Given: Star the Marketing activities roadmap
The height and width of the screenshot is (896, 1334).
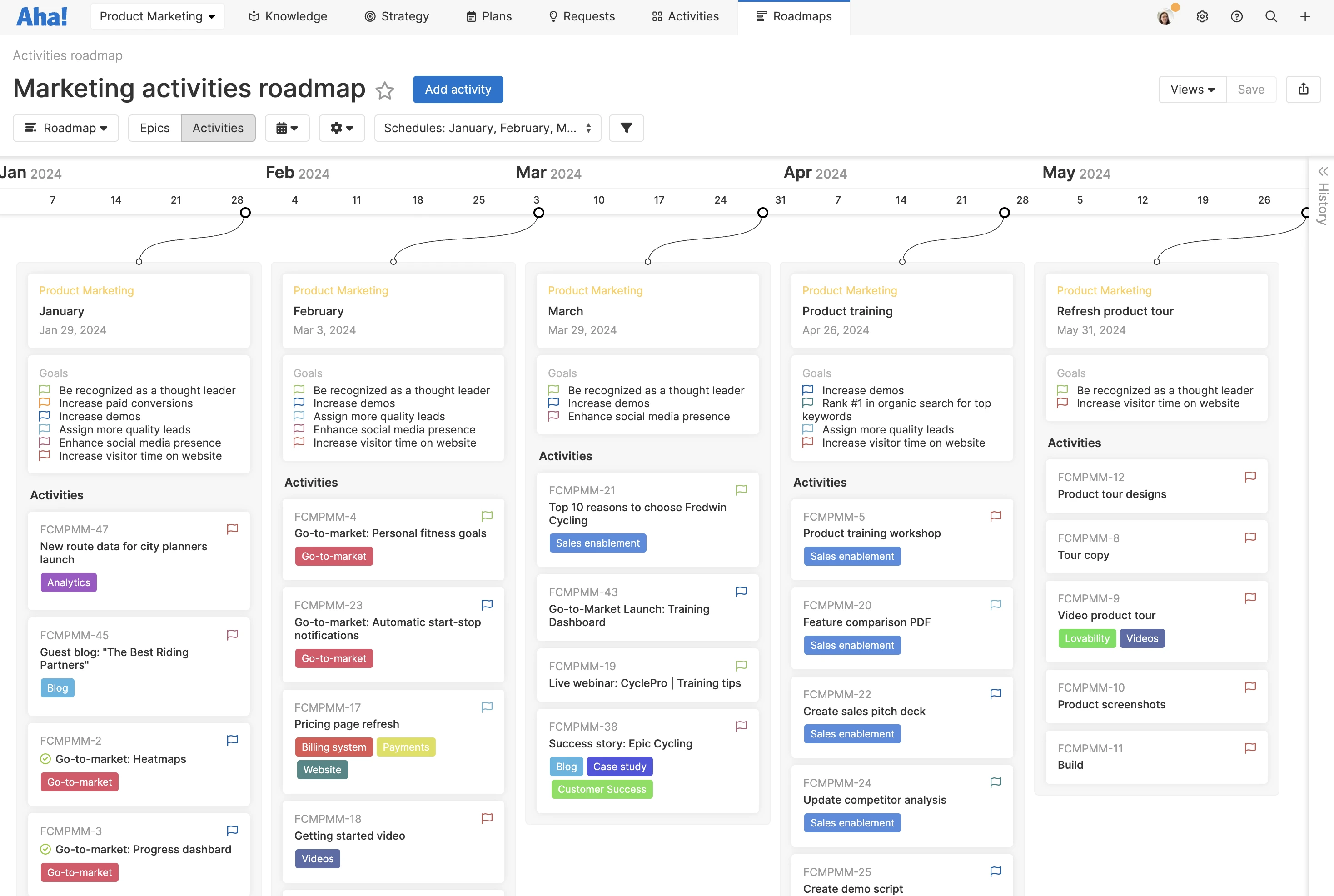Looking at the screenshot, I should (385, 90).
